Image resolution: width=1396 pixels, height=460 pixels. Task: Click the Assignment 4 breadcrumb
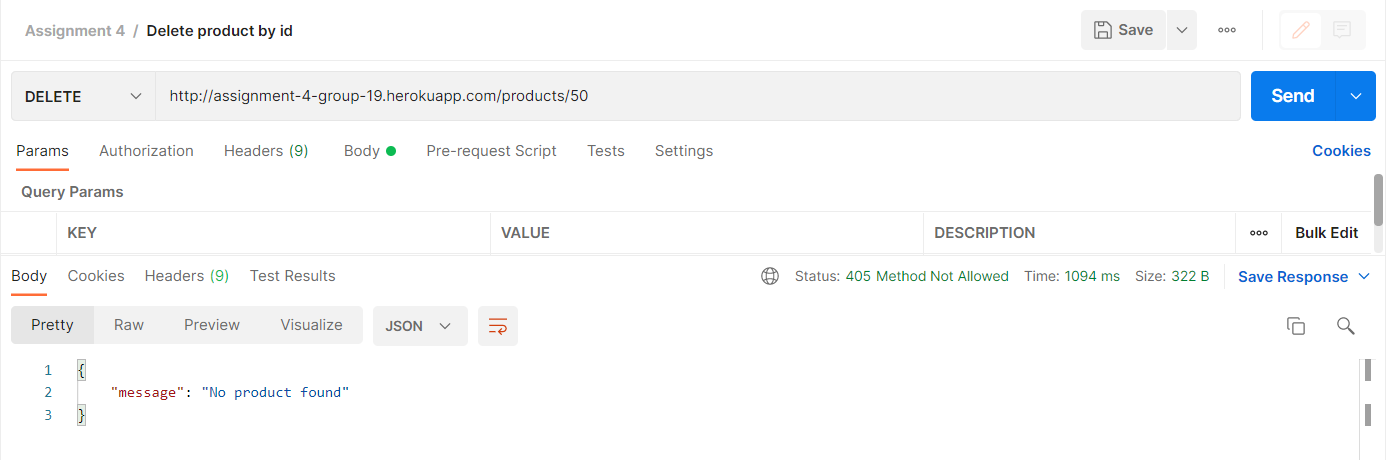pos(75,30)
